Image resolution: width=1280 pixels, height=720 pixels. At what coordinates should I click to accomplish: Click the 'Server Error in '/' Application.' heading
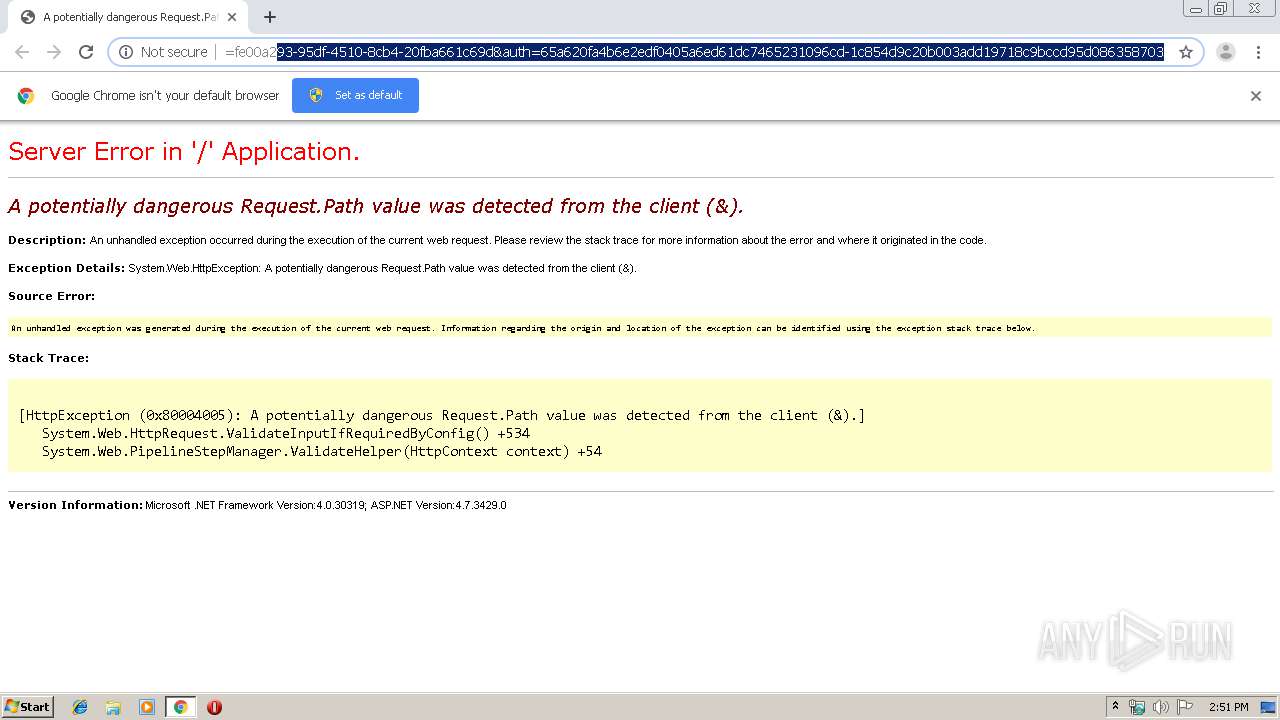point(184,152)
